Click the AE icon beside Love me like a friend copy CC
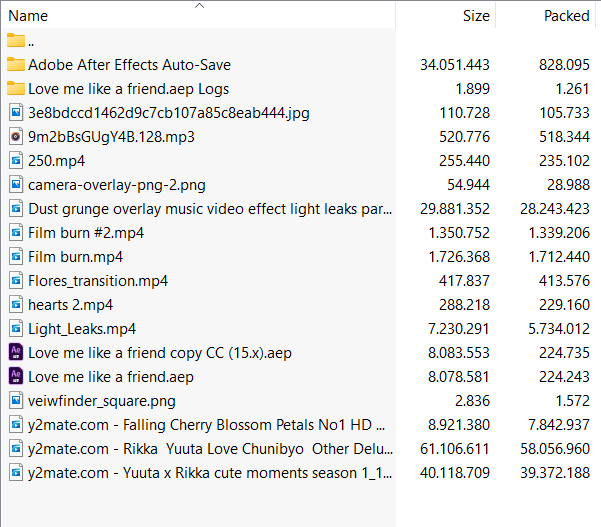The height and width of the screenshot is (527, 601). coord(15,353)
